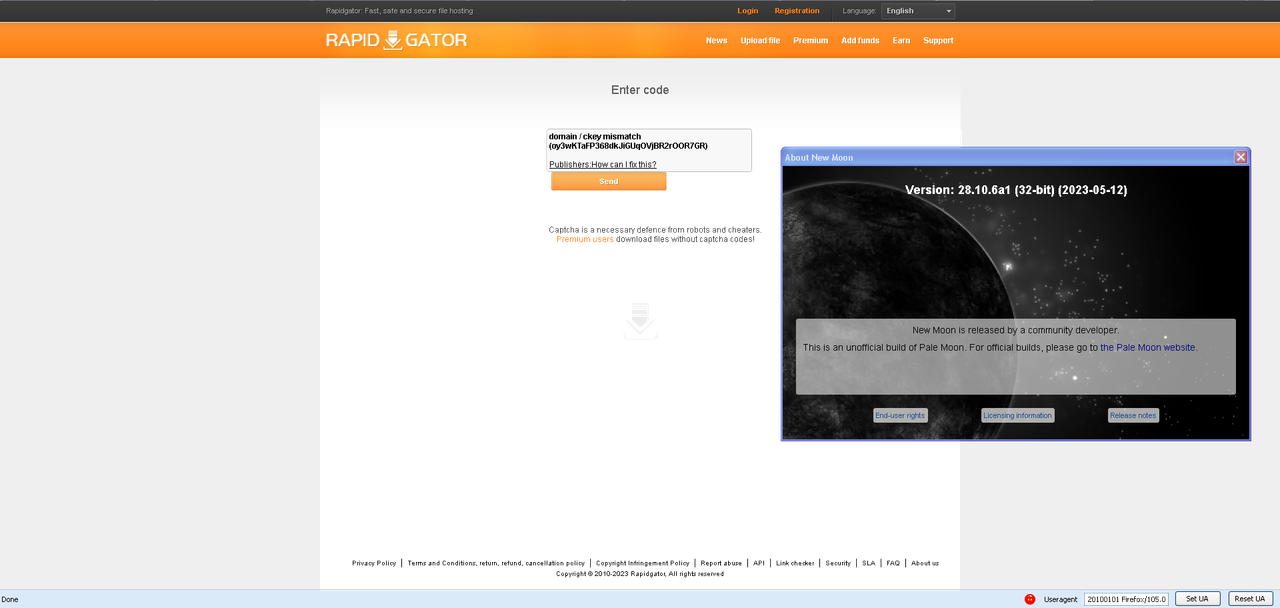Open Premium in navigation bar
Image resolution: width=1280 pixels, height=608 pixels.
point(811,41)
